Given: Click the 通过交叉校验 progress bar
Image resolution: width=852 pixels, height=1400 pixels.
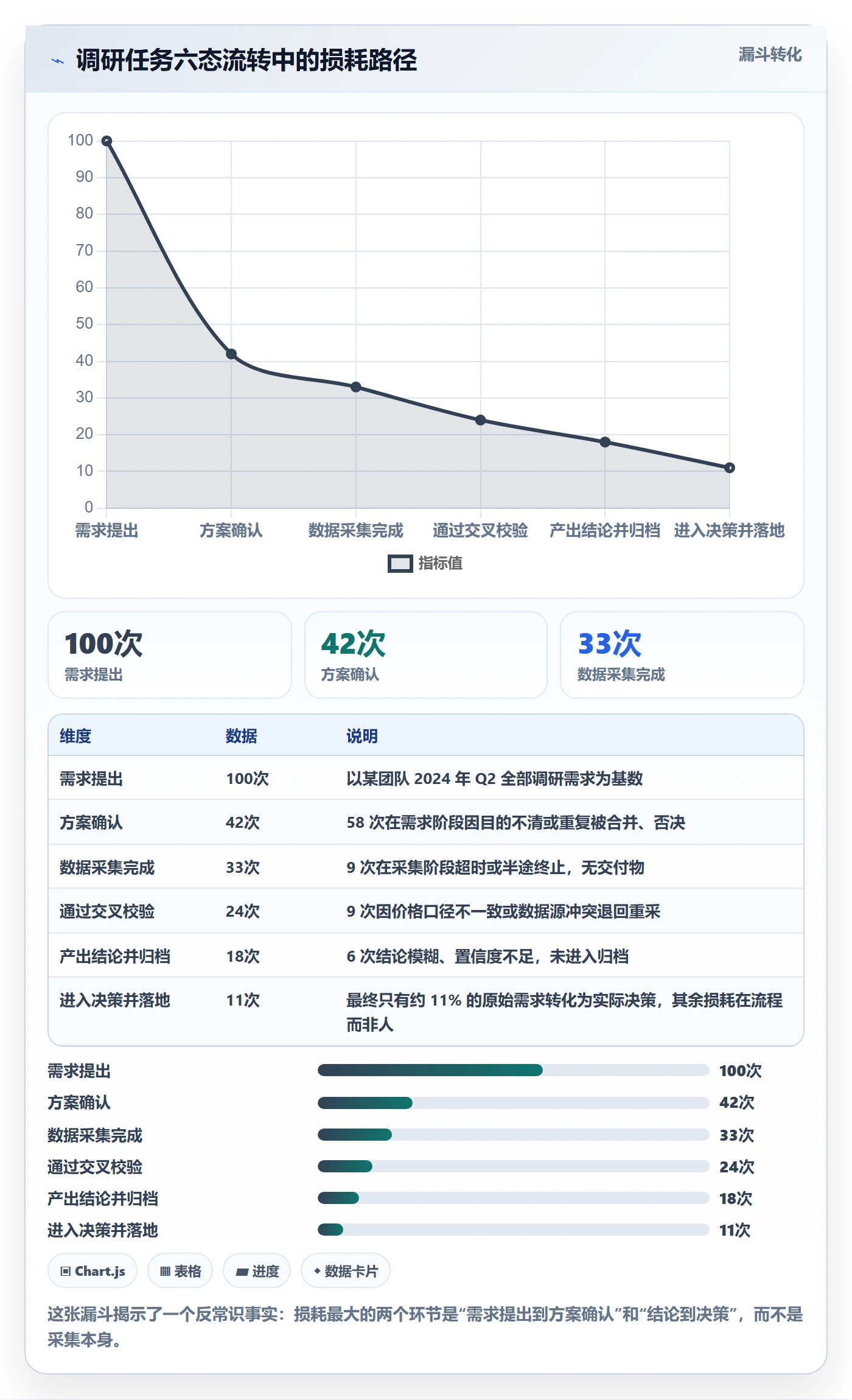Looking at the screenshot, I should [514, 1166].
